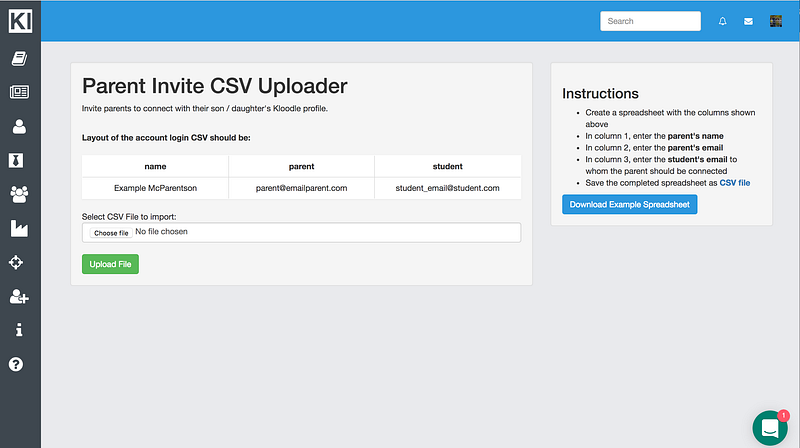Click the green Upload File button
The width and height of the screenshot is (800, 448).
pos(110,264)
